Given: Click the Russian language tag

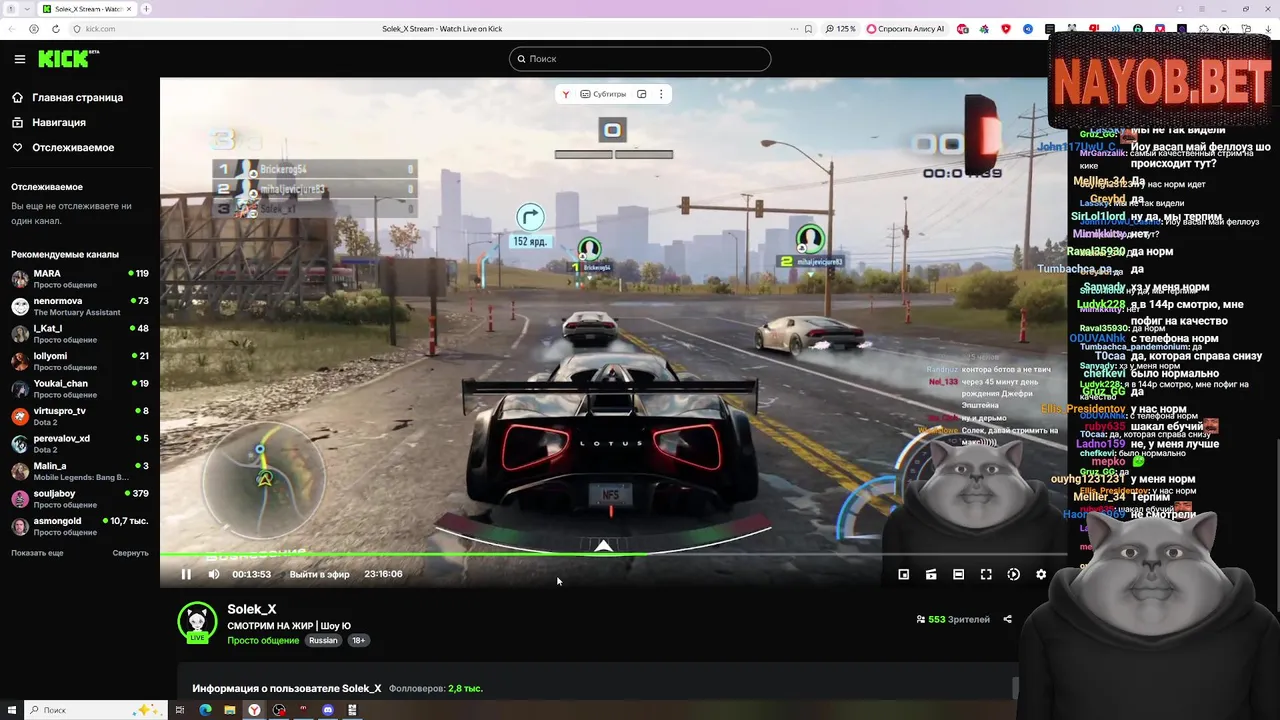Looking at the screenshot, I should click(323, 640).
